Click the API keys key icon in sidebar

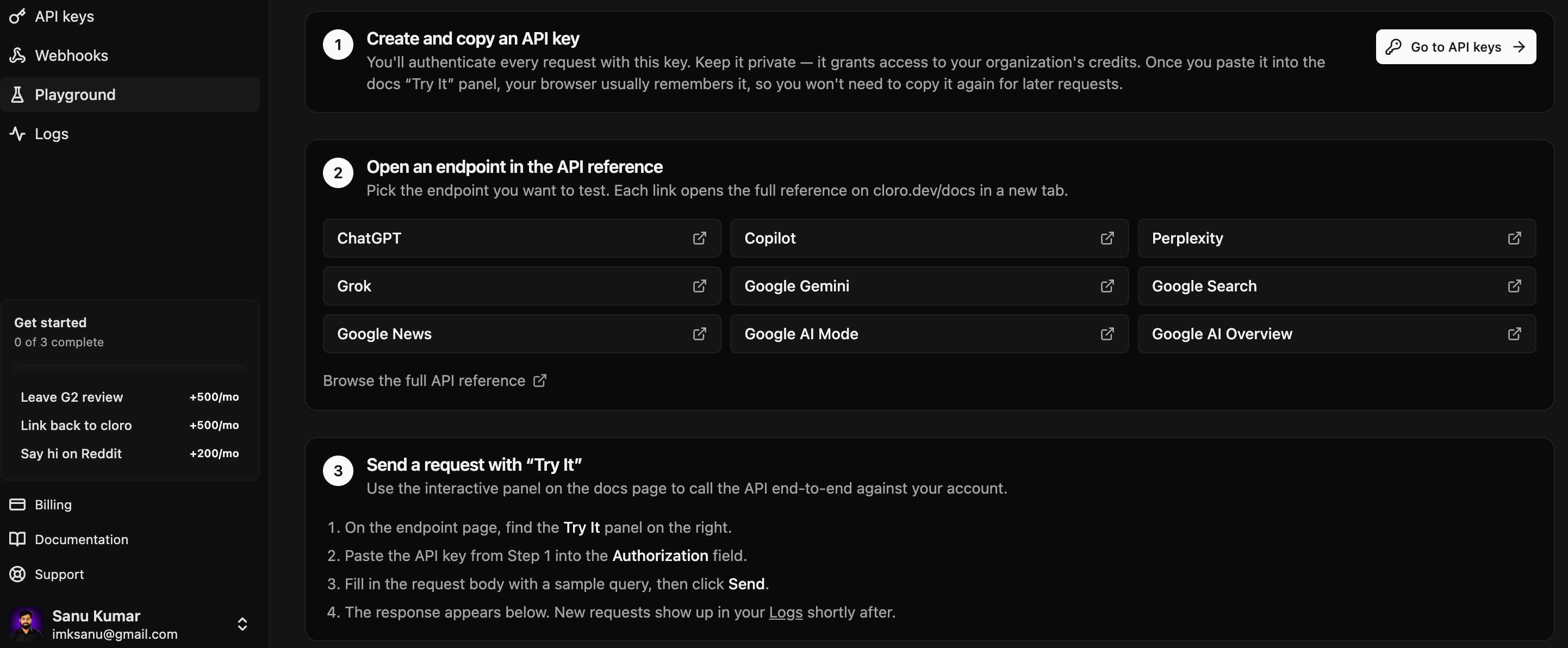(x=17, y=16)
